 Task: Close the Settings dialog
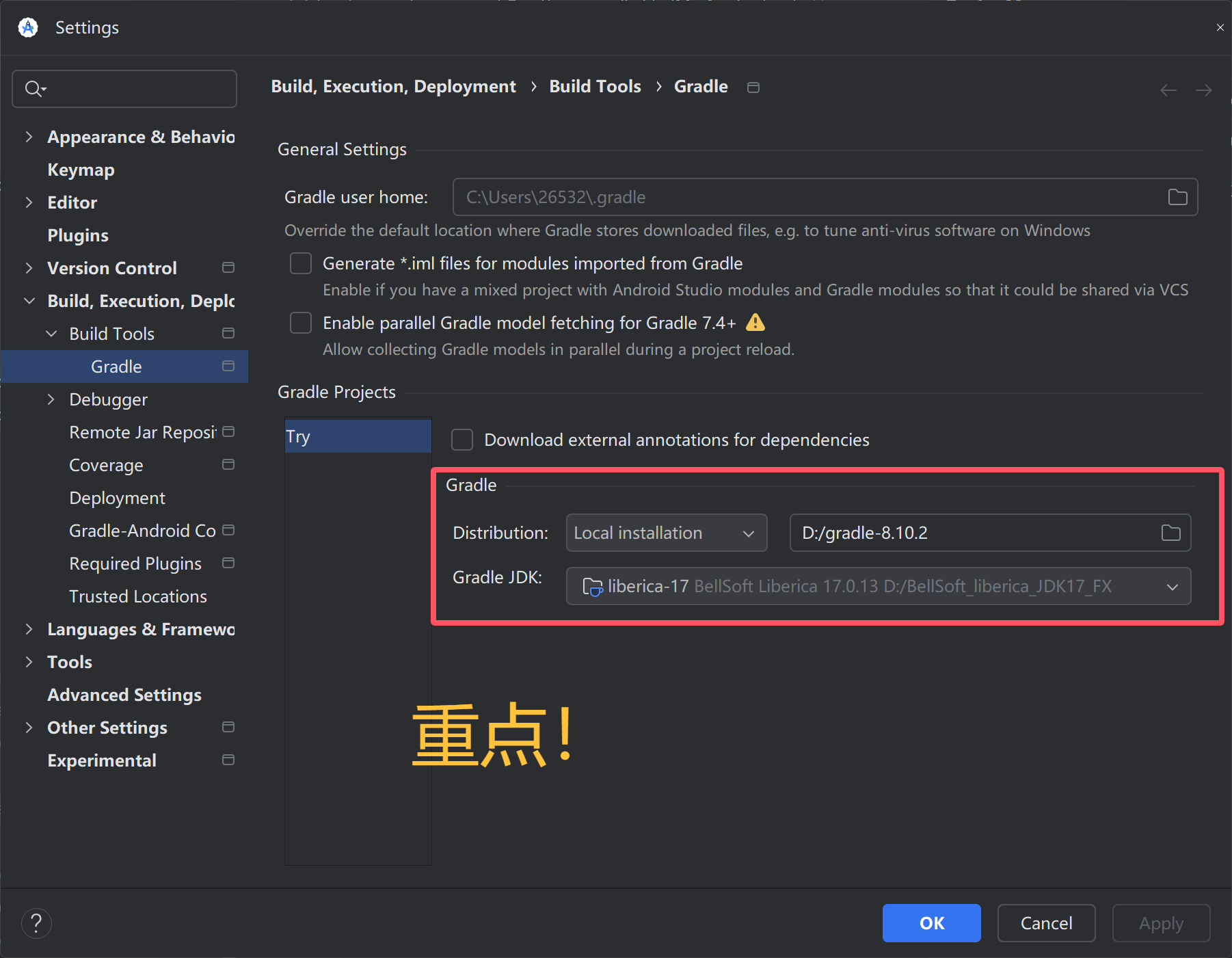pos(1220,27)
